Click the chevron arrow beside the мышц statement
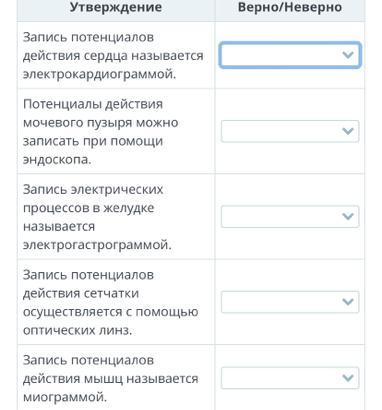 pyautogui.click(x=348, y=378)
